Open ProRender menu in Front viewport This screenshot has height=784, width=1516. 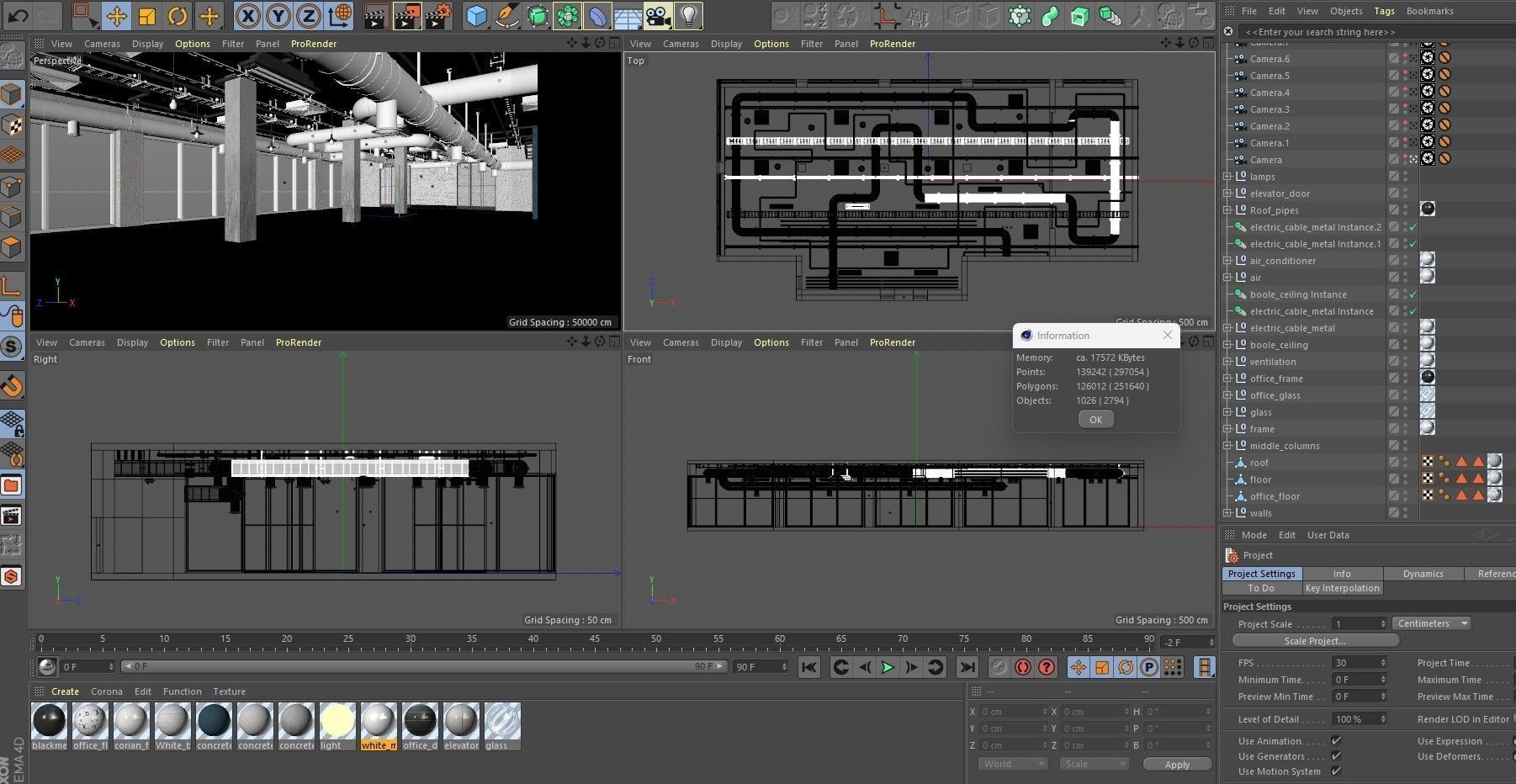pos(893,342)
